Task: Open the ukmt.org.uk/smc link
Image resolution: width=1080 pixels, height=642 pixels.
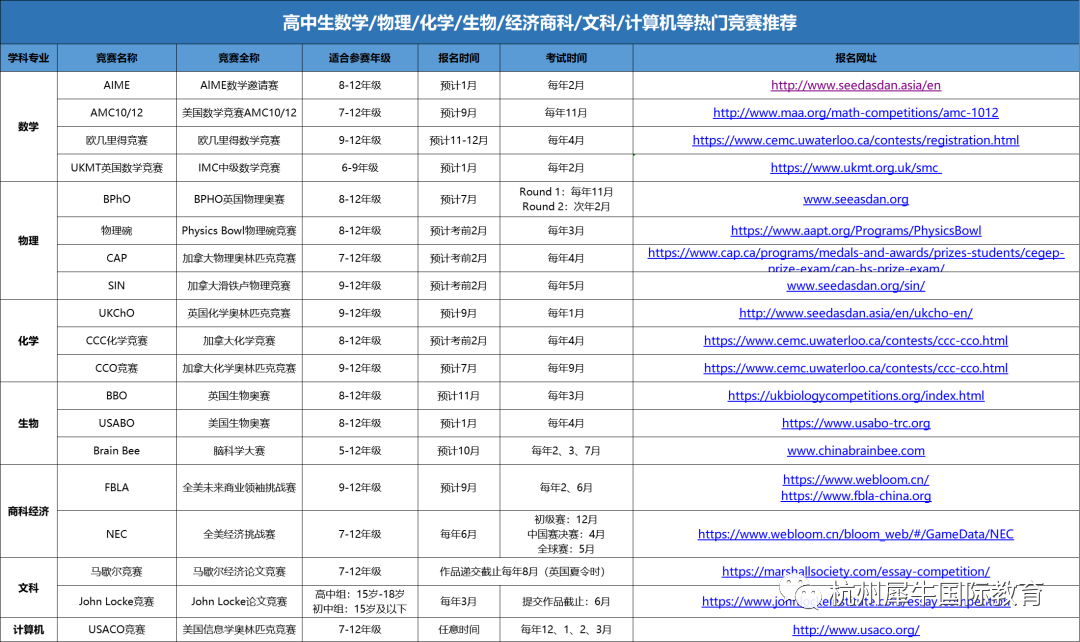Action: click(x=855, y=168)
